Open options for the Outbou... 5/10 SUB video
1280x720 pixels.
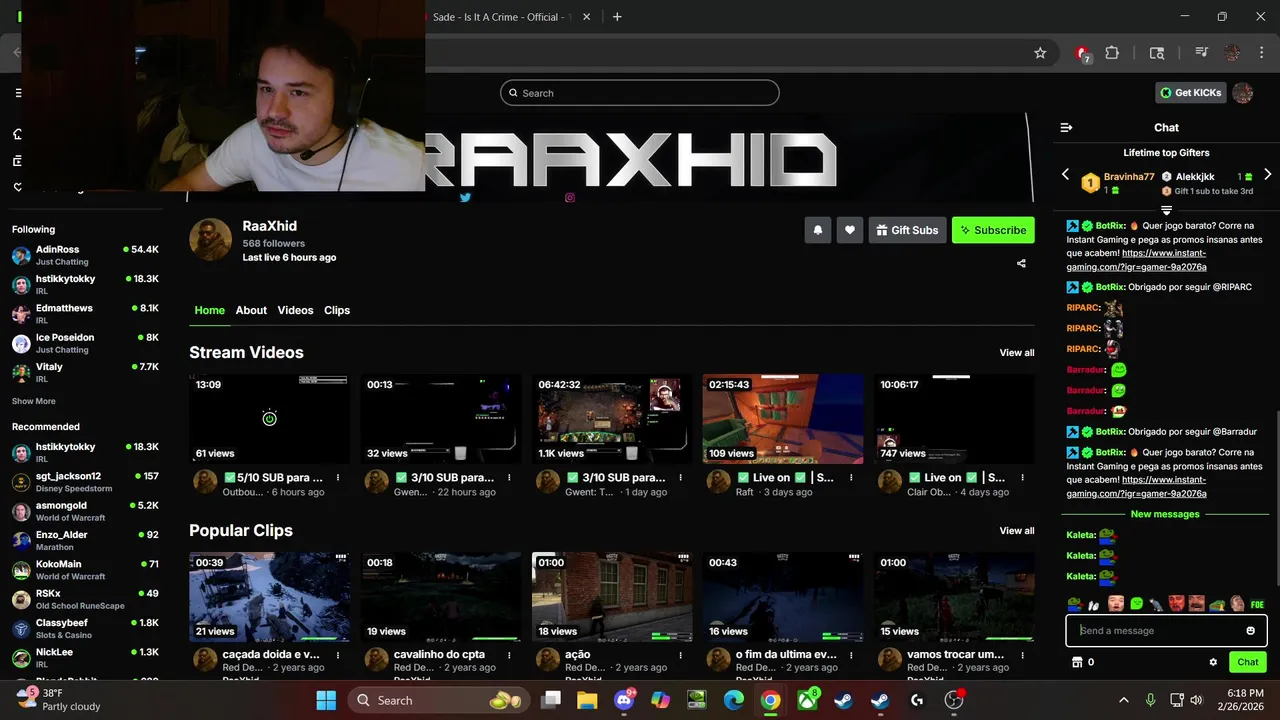click(338, 478)
